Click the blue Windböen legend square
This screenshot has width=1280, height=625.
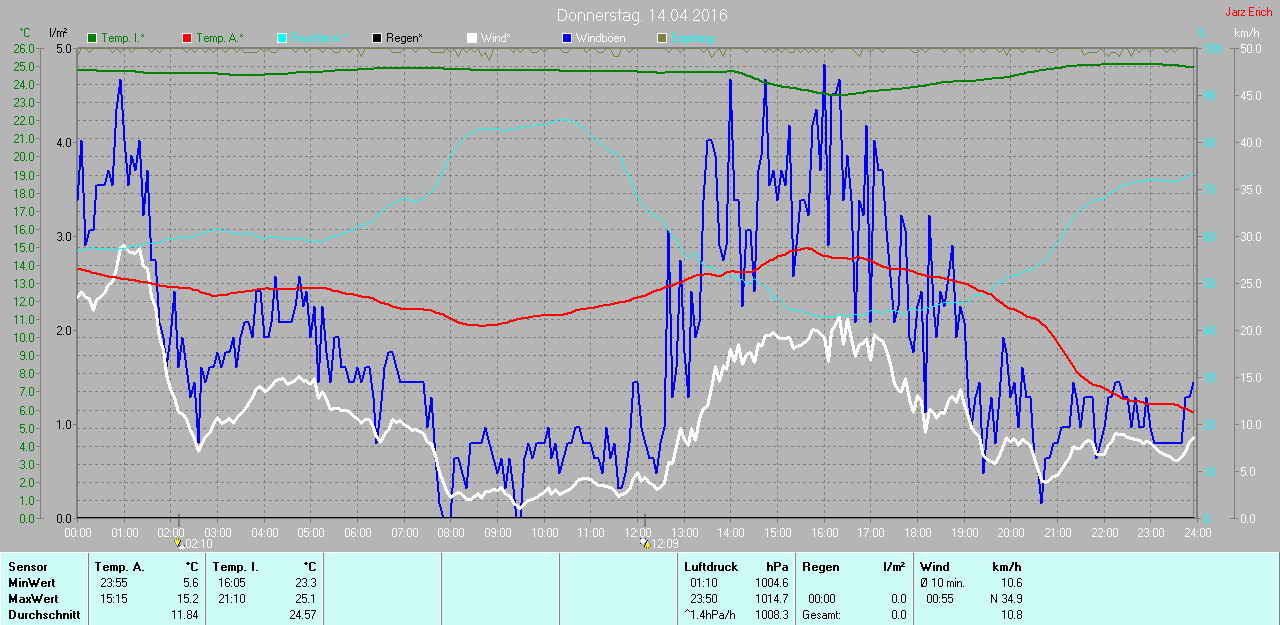[x=567, y=38]
